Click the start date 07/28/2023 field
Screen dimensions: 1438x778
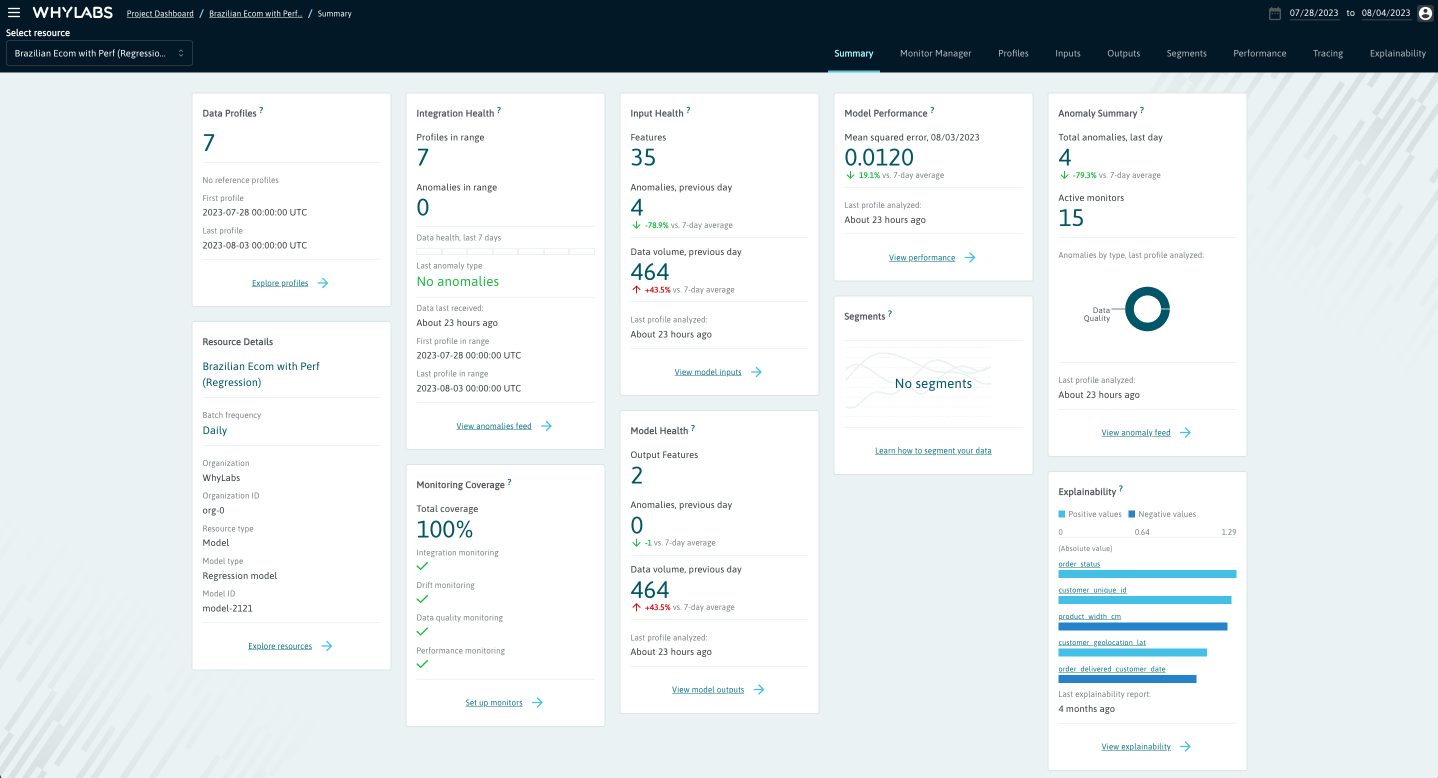coord(1312,13)
